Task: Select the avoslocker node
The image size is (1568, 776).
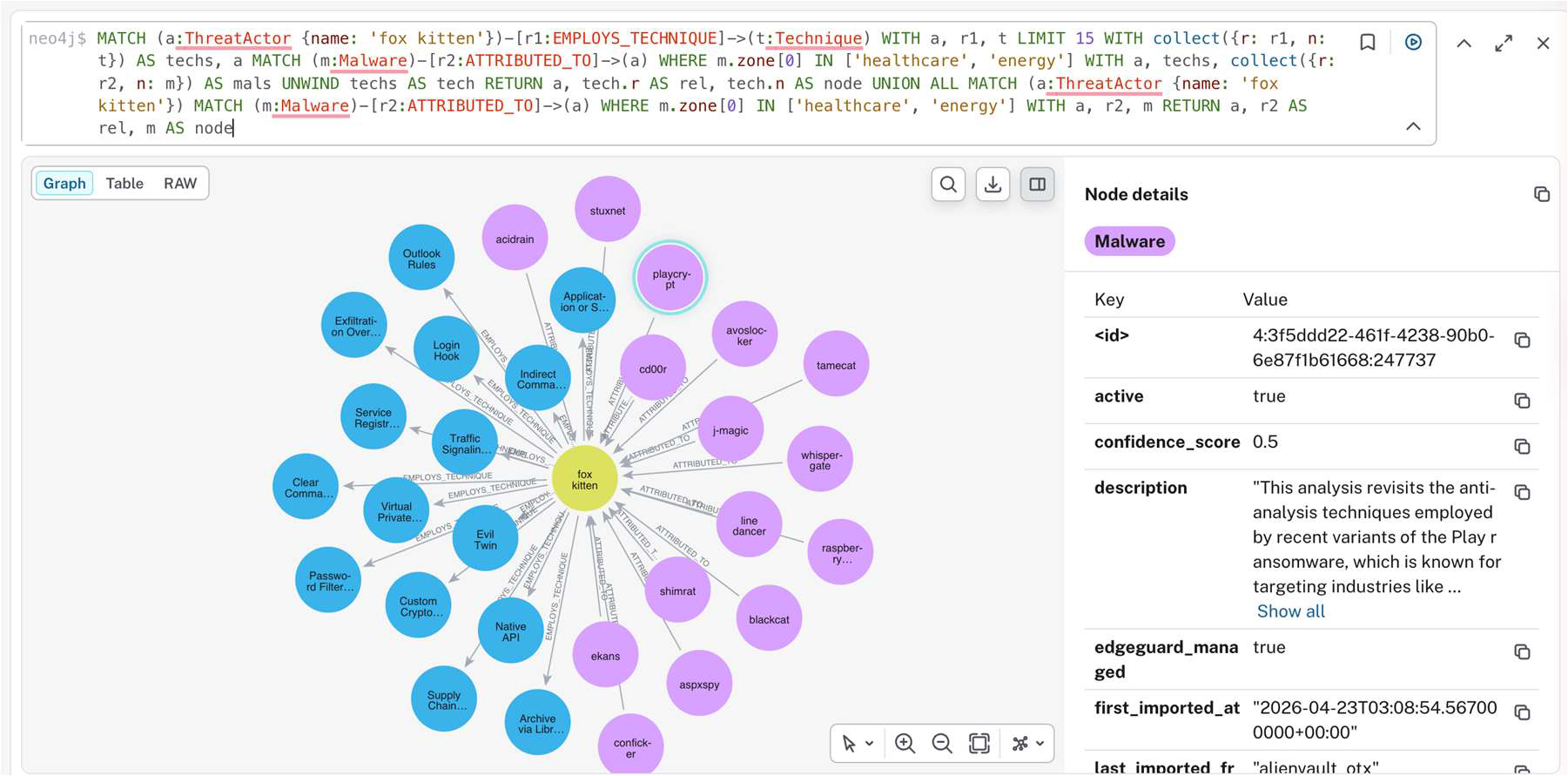Action: pos(745,334)
